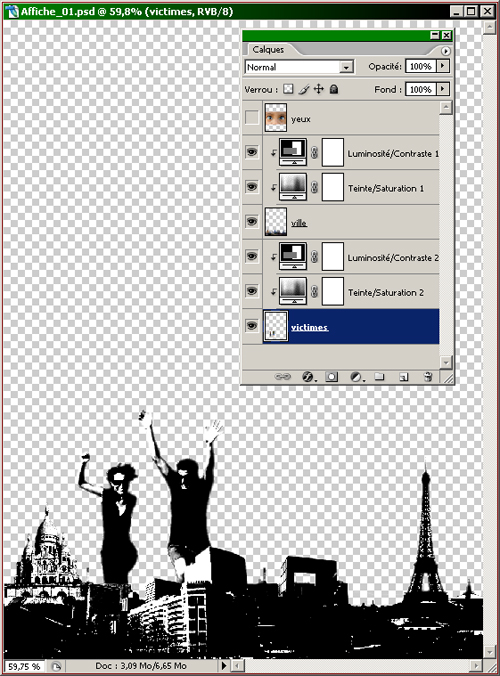Click Teinte/Saturation 1 adjustment thumbnail
500x676 pixels.
(x=293, y=187)
